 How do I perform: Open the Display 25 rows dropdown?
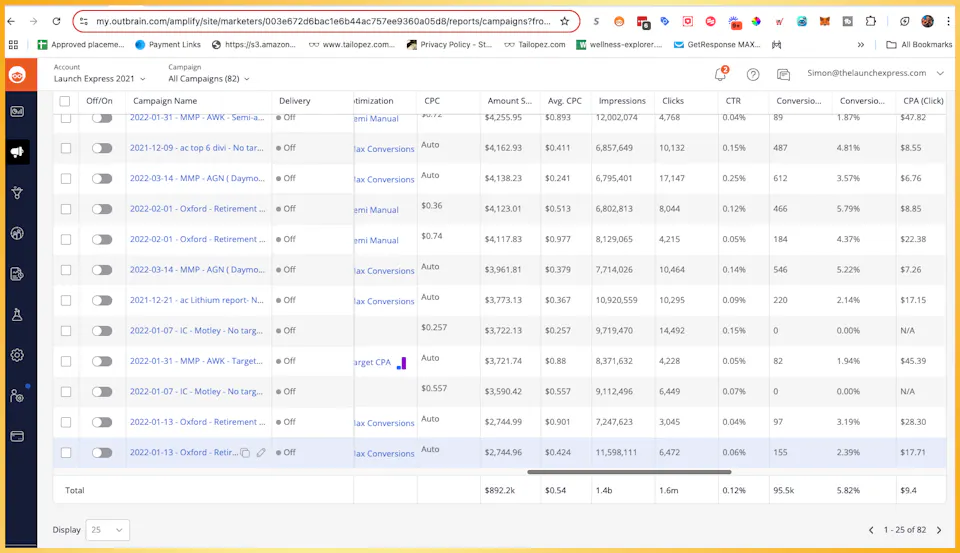click(108, 530)
